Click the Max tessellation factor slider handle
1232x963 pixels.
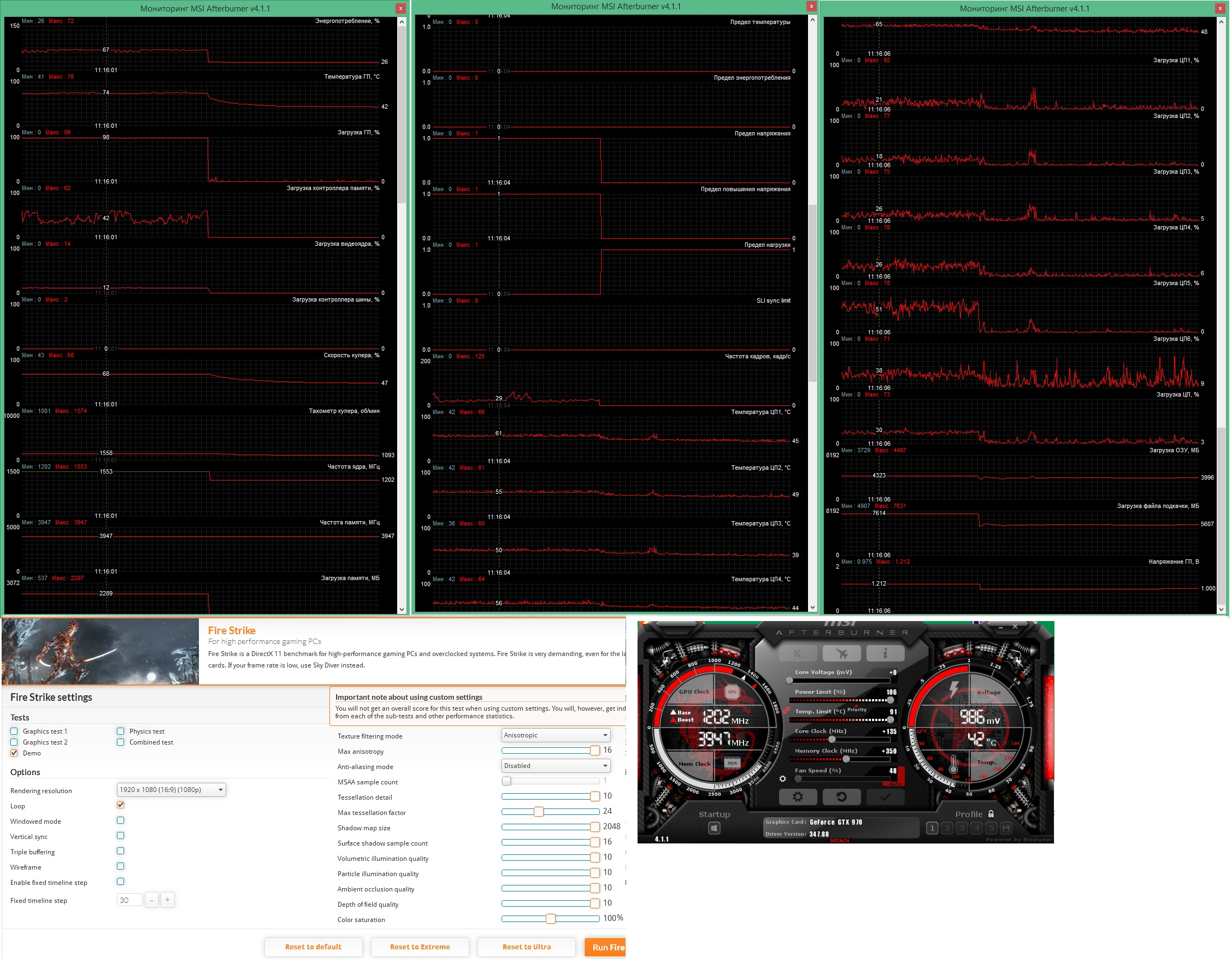[539, 812]
